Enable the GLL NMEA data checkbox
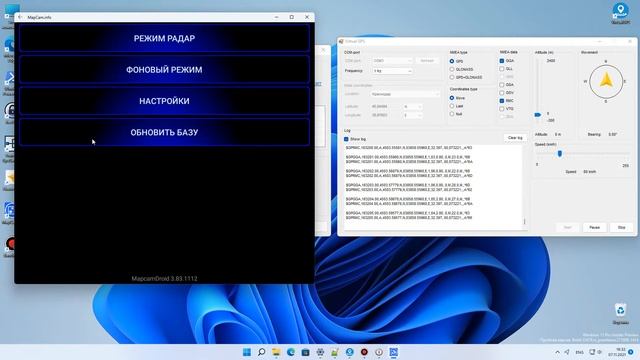 502,69
